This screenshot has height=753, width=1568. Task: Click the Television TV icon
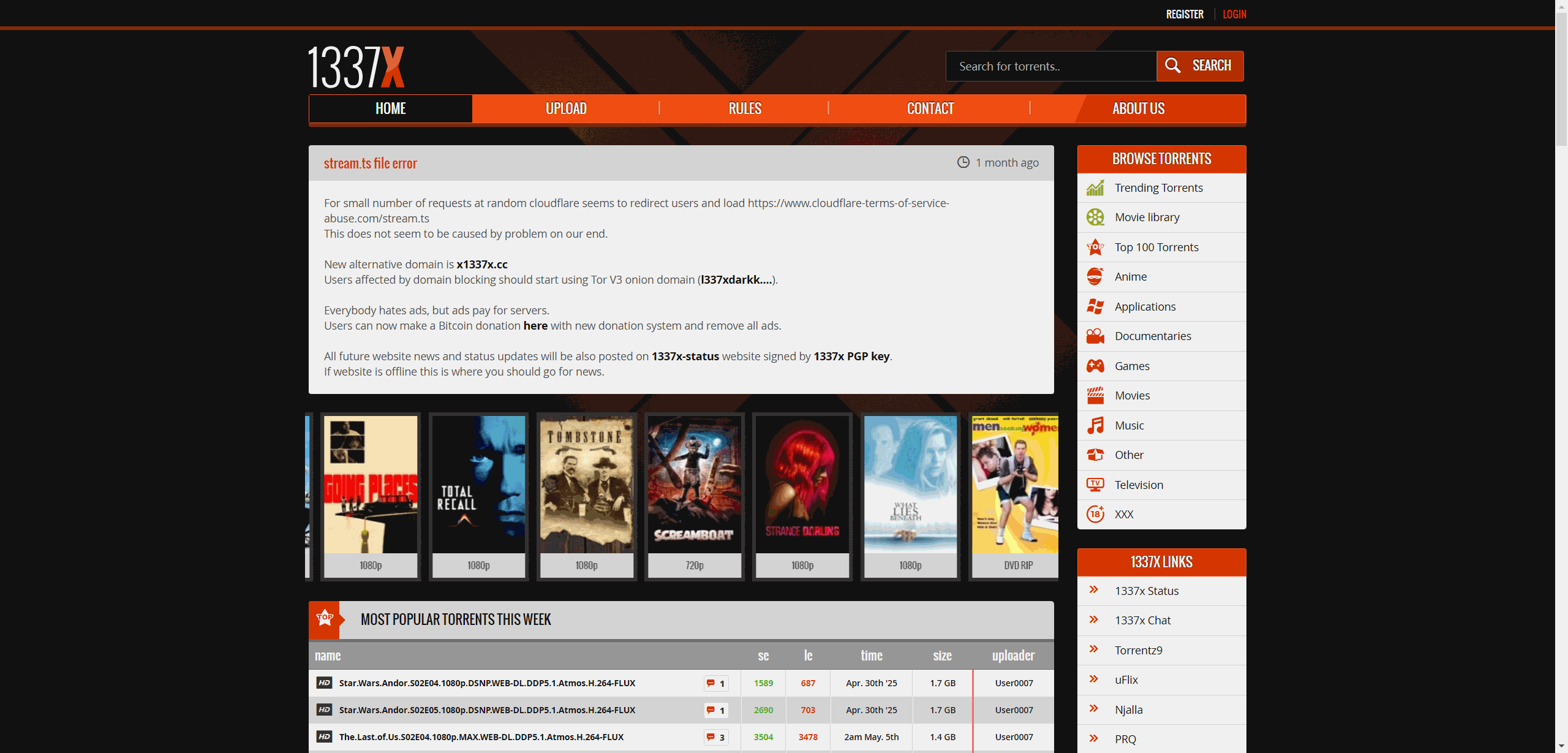pos(1095,485)
